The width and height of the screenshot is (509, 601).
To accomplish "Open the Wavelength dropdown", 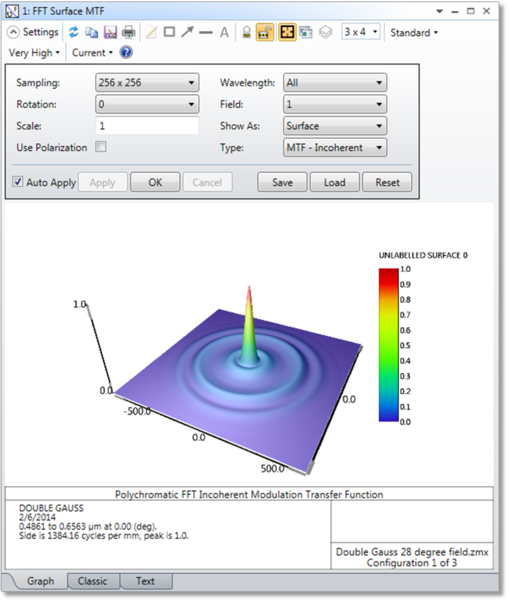I will pos(335,82).
